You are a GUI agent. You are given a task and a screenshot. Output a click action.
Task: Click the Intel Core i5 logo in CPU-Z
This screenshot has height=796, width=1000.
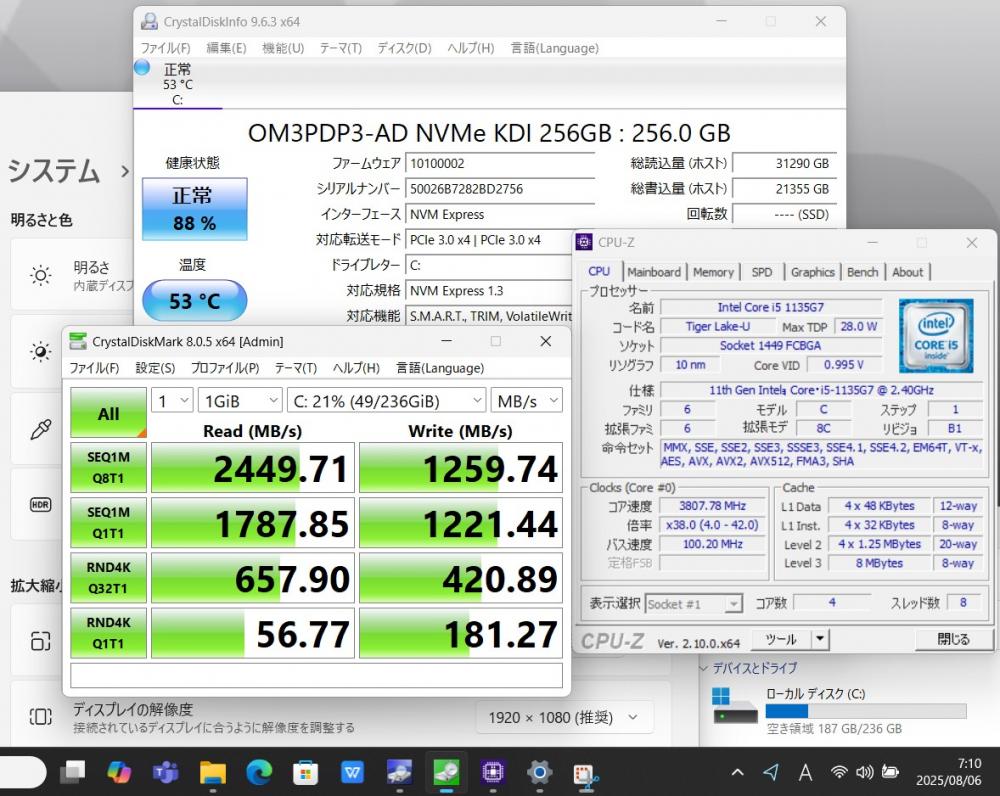tap(936, 335)
